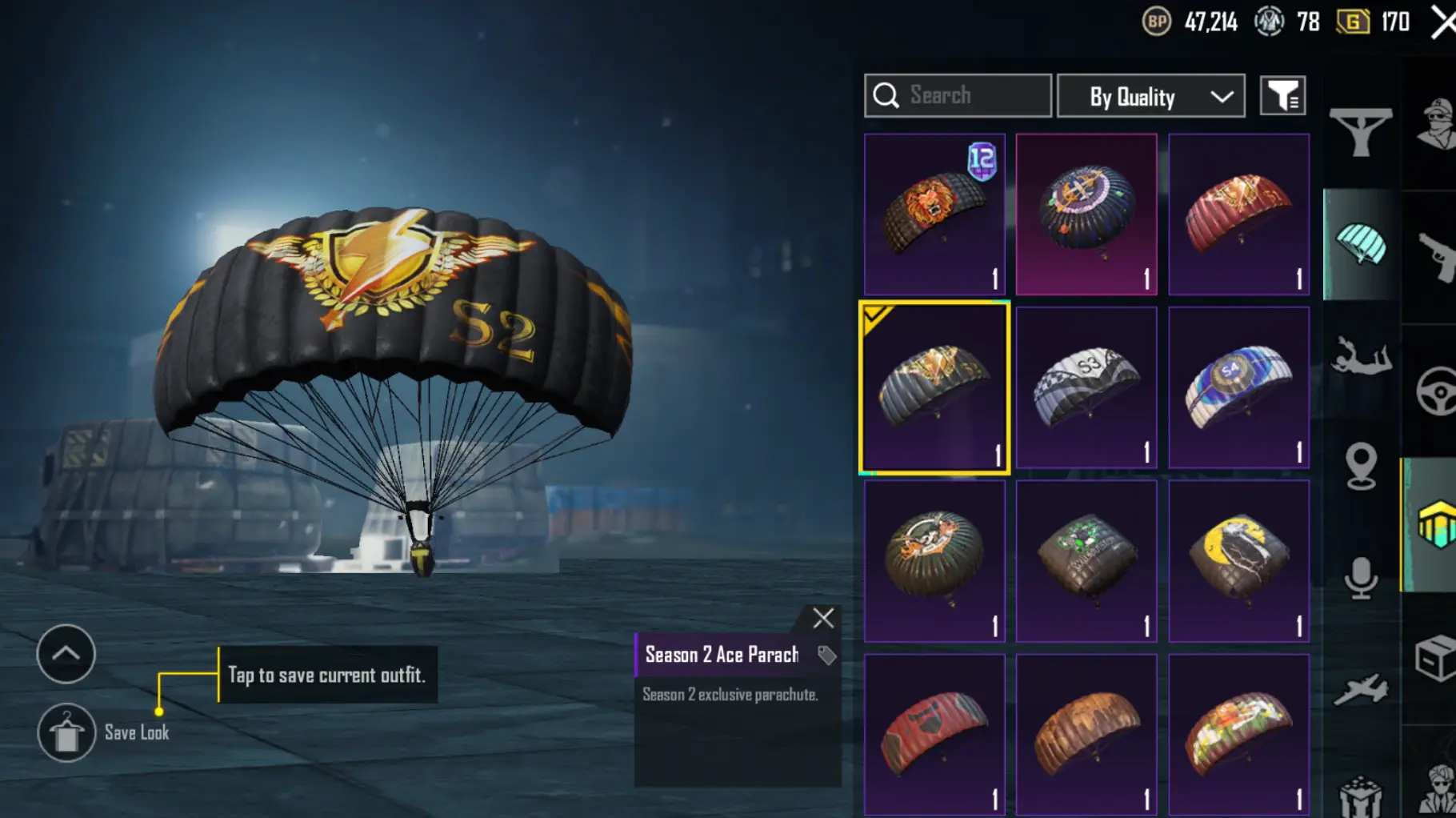Select the S3 checkered parachute
The height and width of the screenshot is (818, 1456).
(1086, 387)
